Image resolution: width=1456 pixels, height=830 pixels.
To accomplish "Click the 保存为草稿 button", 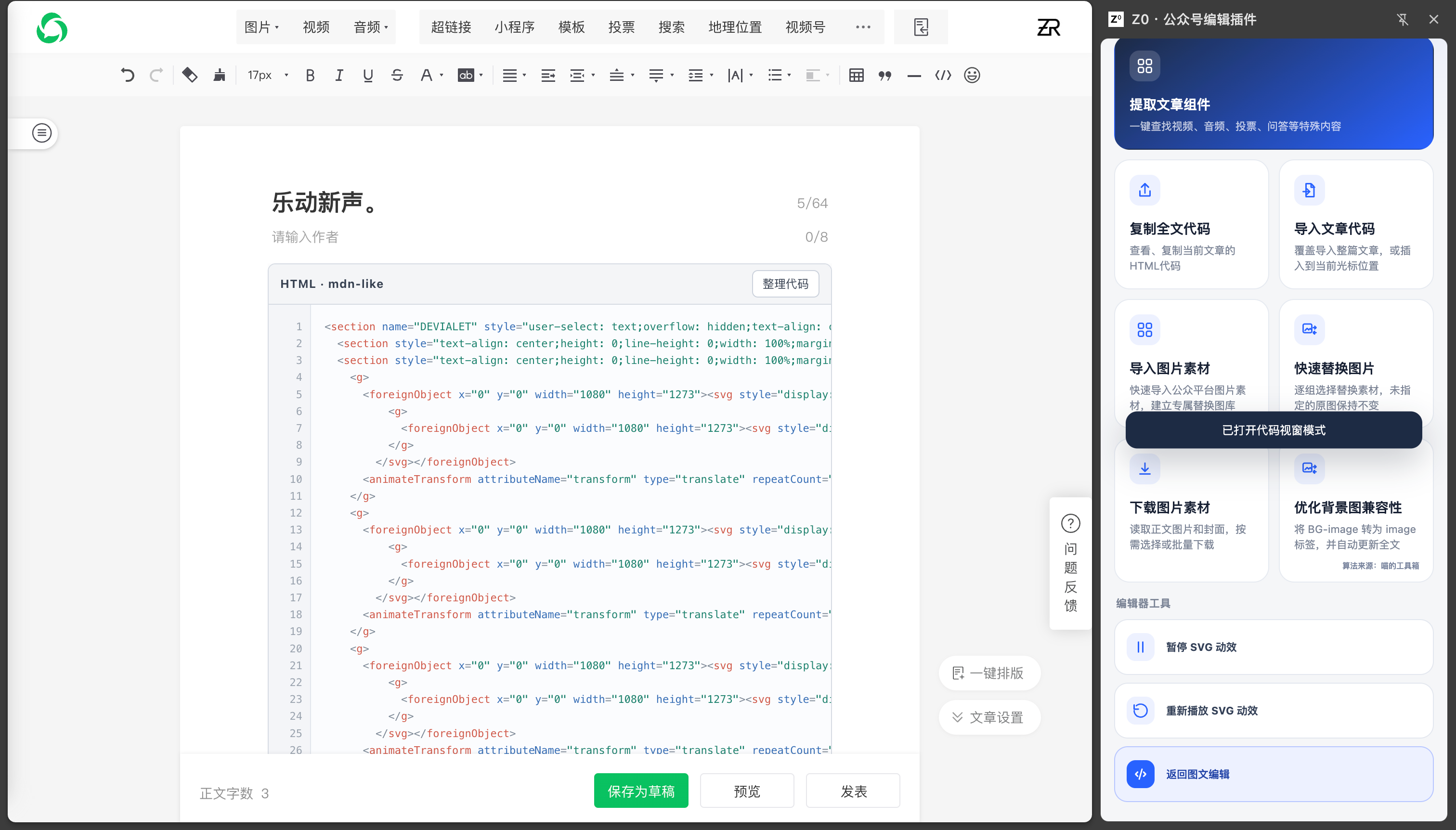I will [641, 791].
